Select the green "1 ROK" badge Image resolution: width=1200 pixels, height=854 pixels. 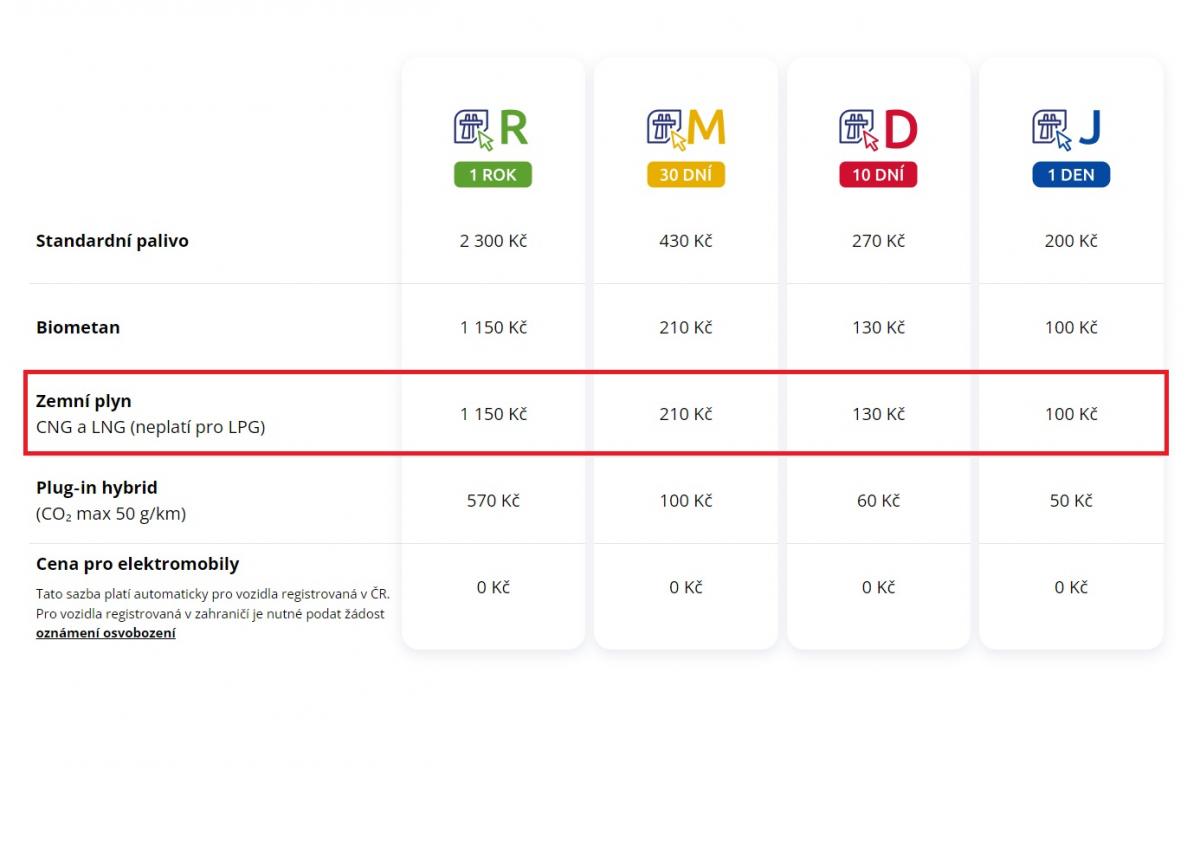pyautogui.click(x=493, y=175)
